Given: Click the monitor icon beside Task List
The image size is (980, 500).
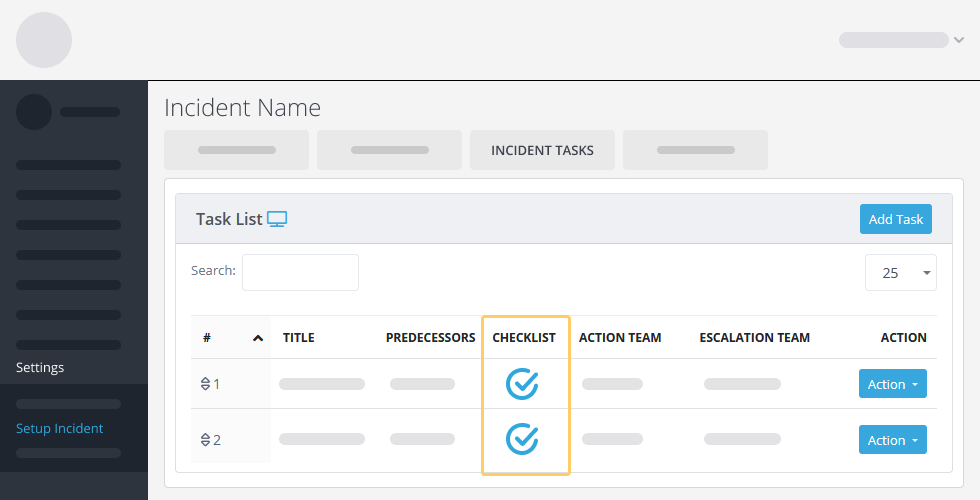Looking at the screenshot, I should coord(277,219).
